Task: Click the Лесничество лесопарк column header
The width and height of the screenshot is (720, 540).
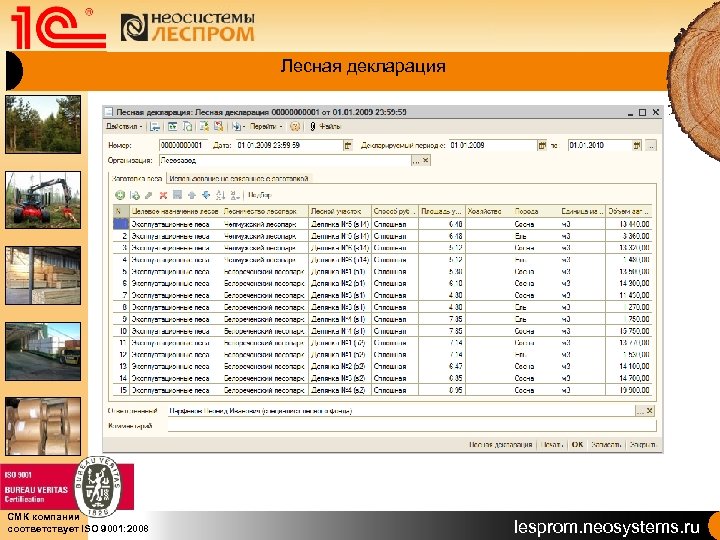Action: tap(265, 212)
